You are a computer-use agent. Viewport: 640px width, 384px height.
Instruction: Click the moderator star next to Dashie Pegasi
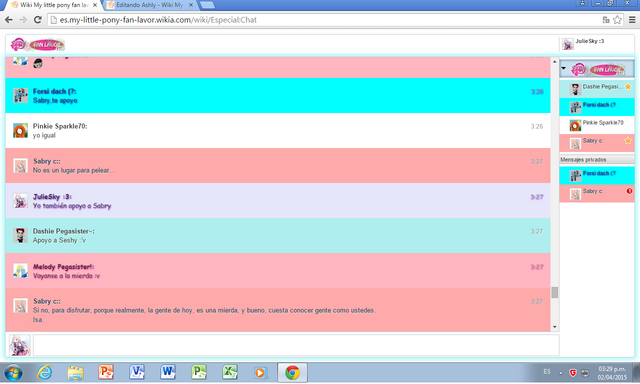coord(628,87)
